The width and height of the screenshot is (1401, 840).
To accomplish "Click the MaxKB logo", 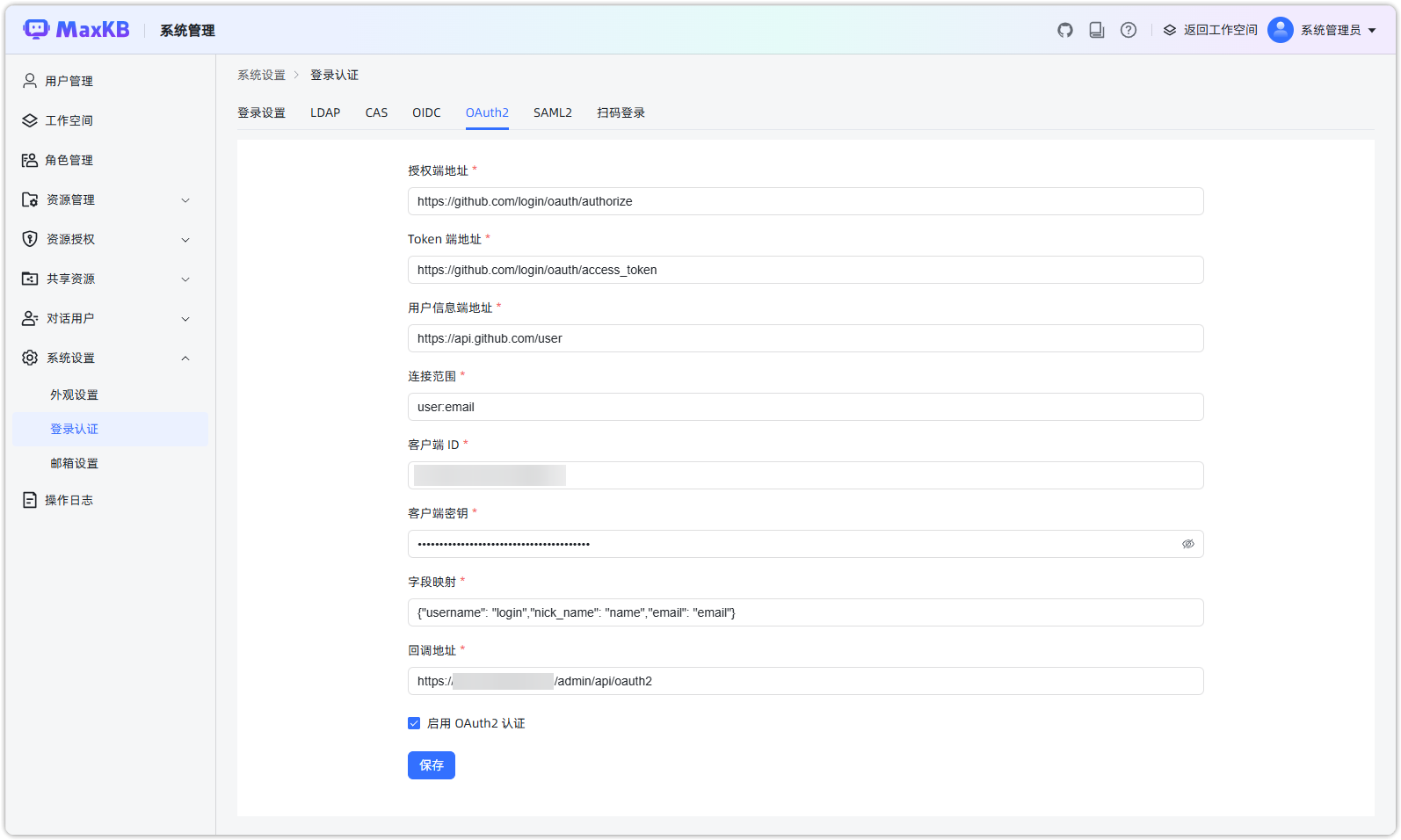I will pos(76,30).
